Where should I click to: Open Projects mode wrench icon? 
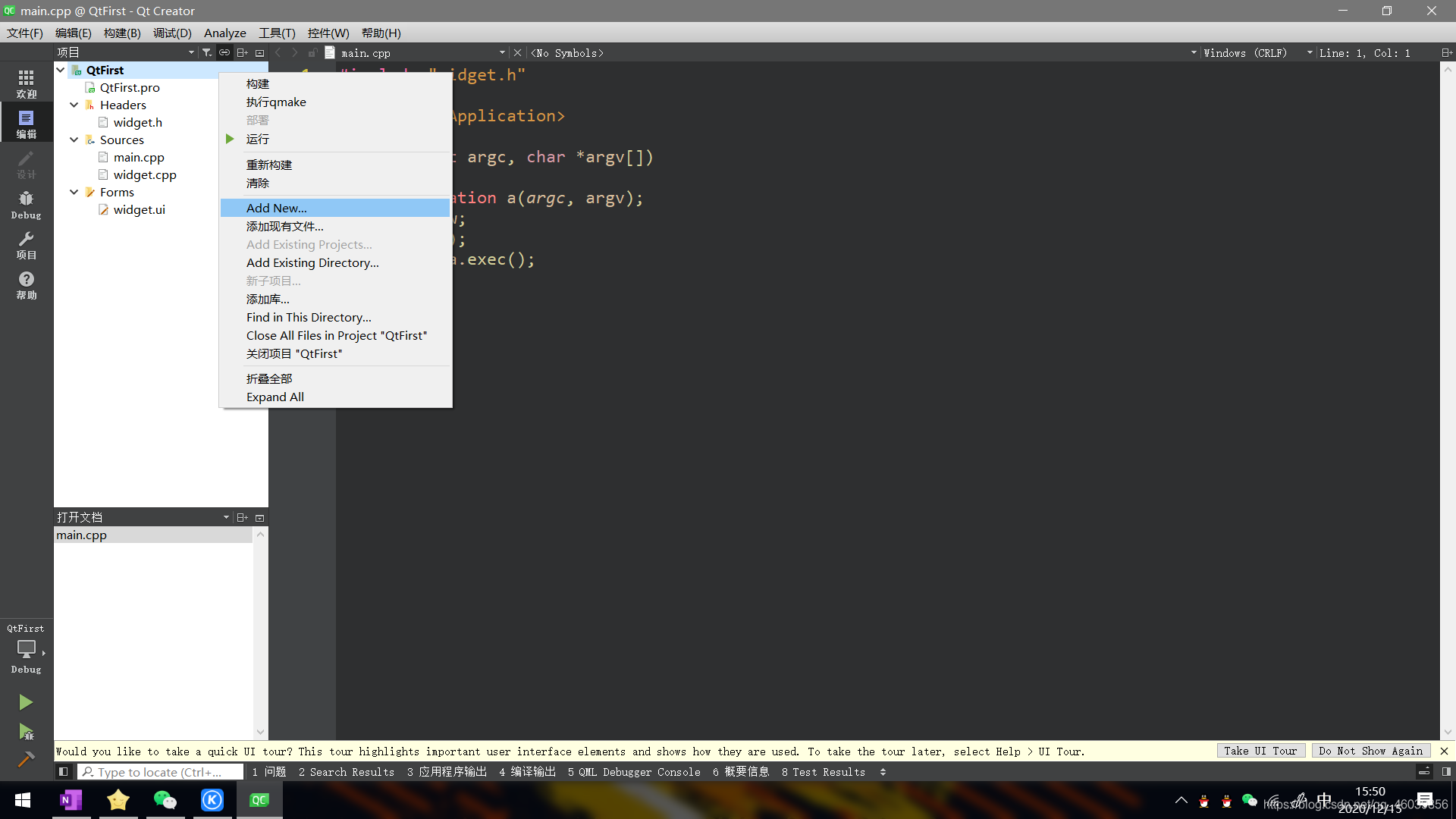tap(26, 245)
